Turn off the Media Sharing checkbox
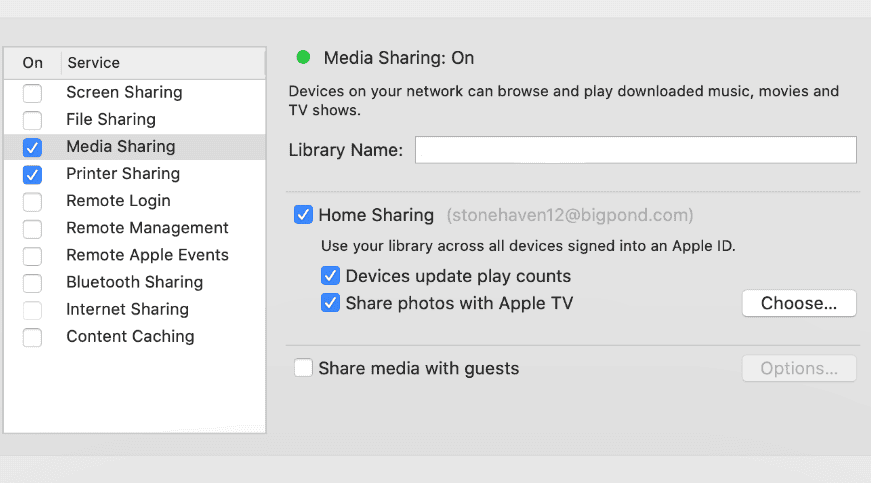 pos(33,147)
